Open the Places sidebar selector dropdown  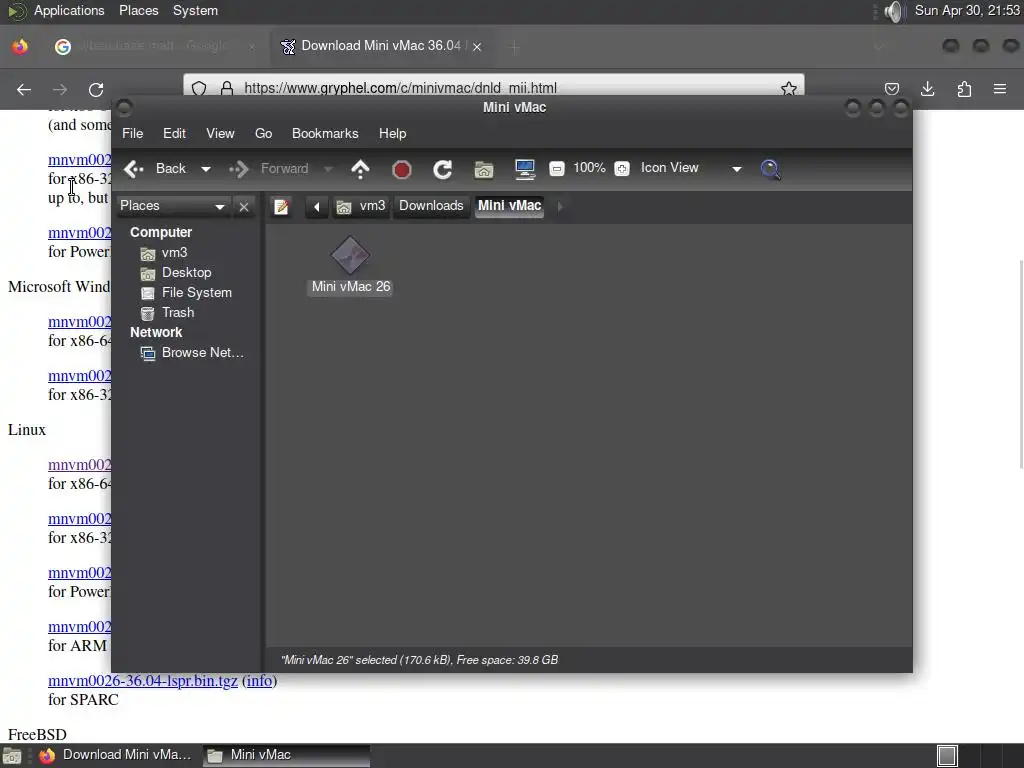[x=172, y=206]
